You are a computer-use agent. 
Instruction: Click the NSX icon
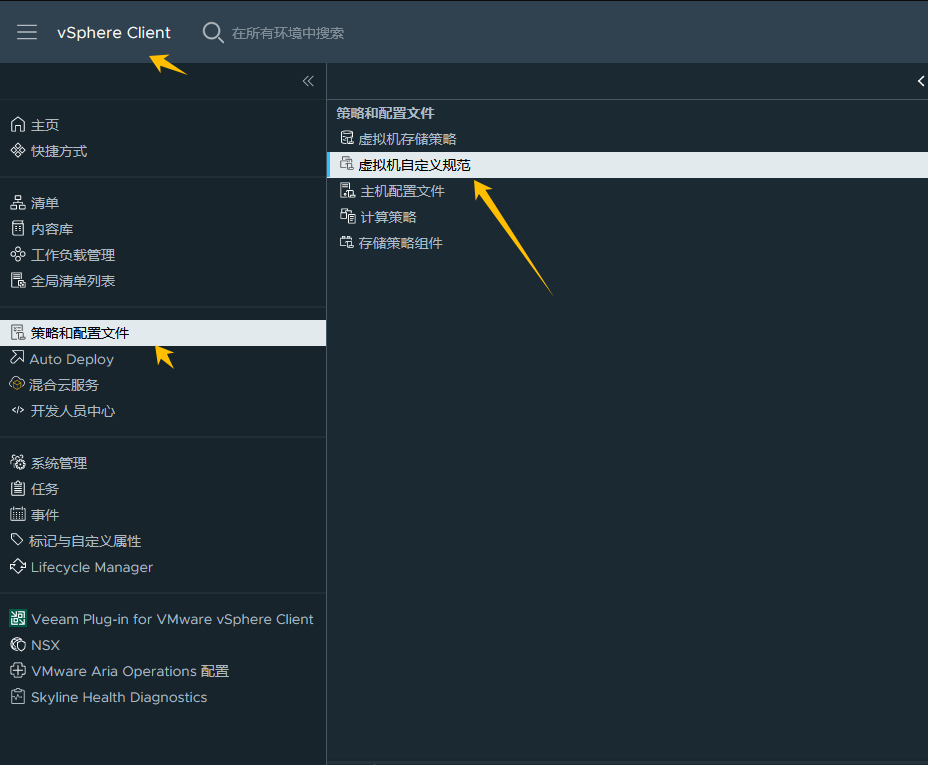pos(18,644)
